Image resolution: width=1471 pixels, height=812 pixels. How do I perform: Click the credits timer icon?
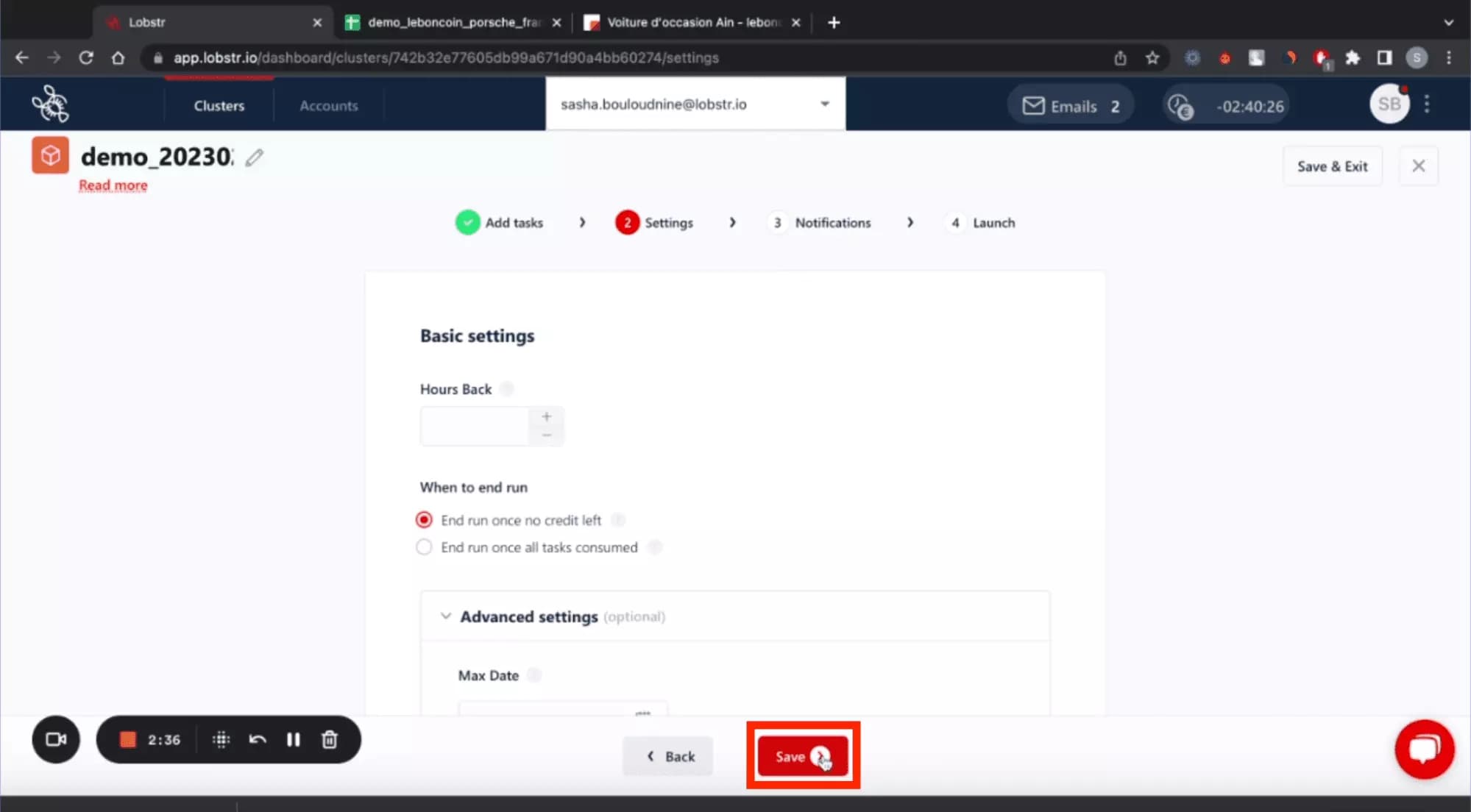1179,104
